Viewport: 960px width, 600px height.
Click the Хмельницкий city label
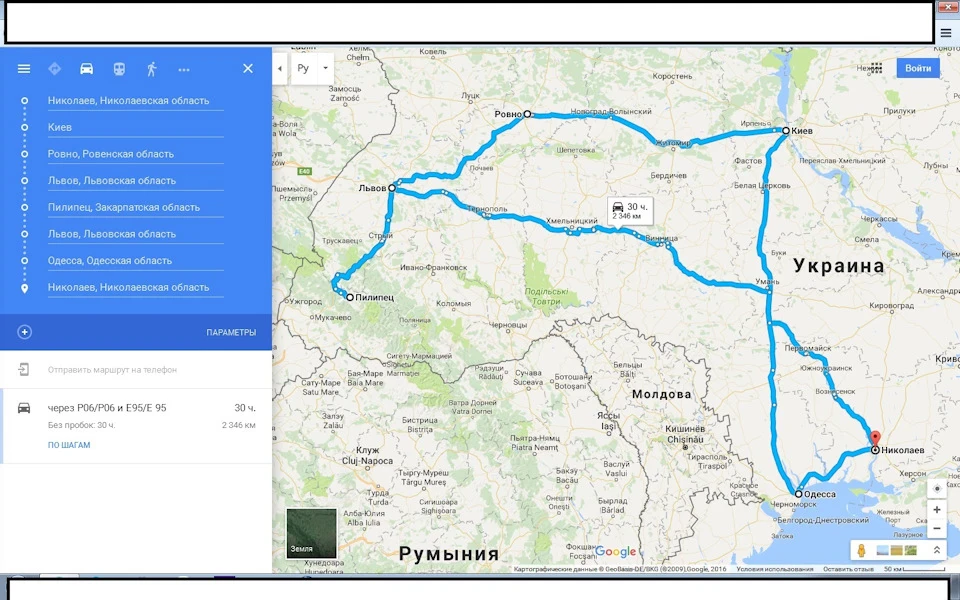click(571, 220)
